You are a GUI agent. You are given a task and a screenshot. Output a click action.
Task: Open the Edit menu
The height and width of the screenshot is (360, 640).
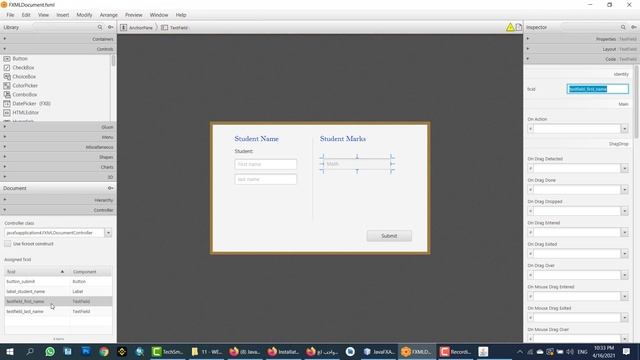[x=26, y=15]
